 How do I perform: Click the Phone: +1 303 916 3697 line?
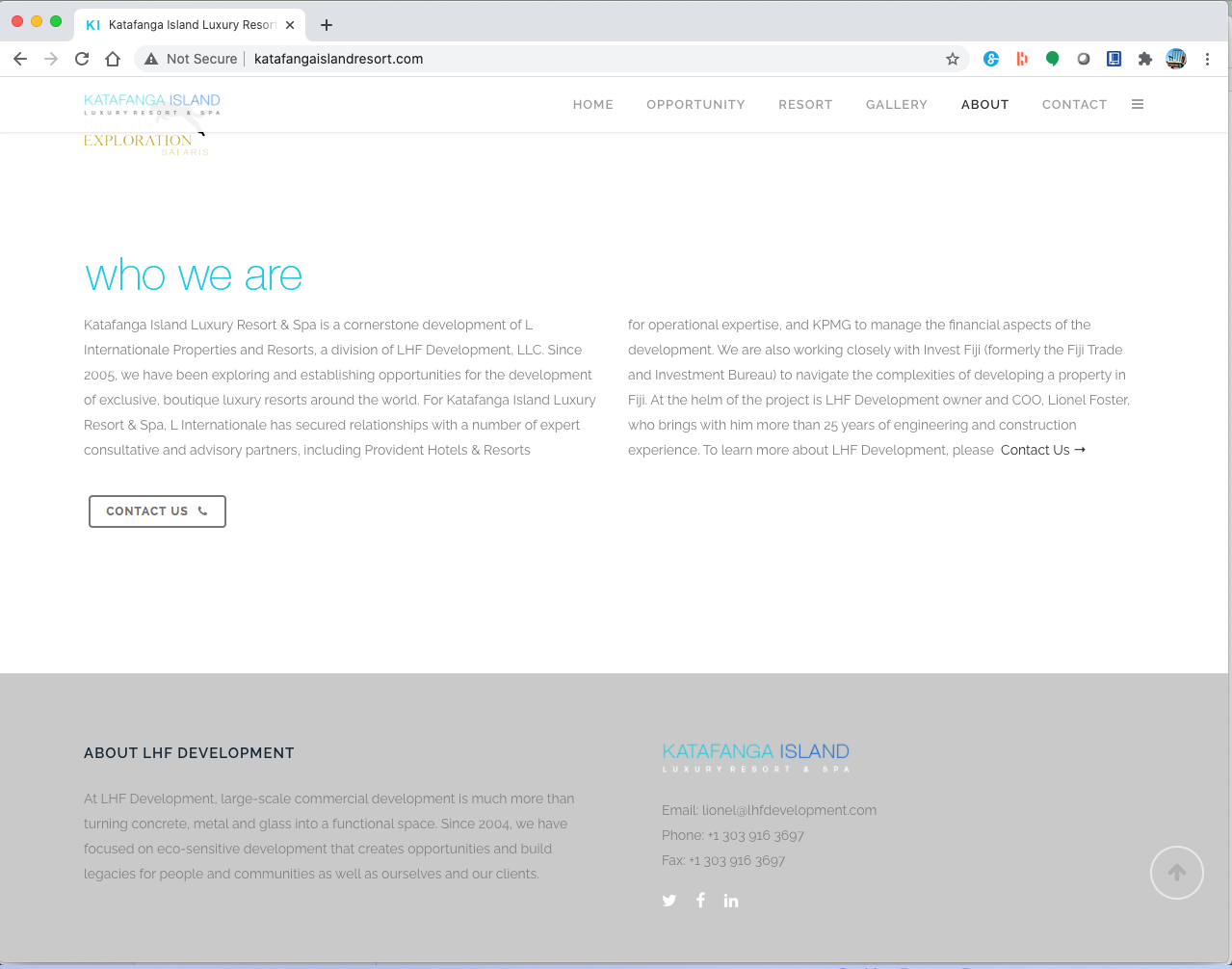733,835
